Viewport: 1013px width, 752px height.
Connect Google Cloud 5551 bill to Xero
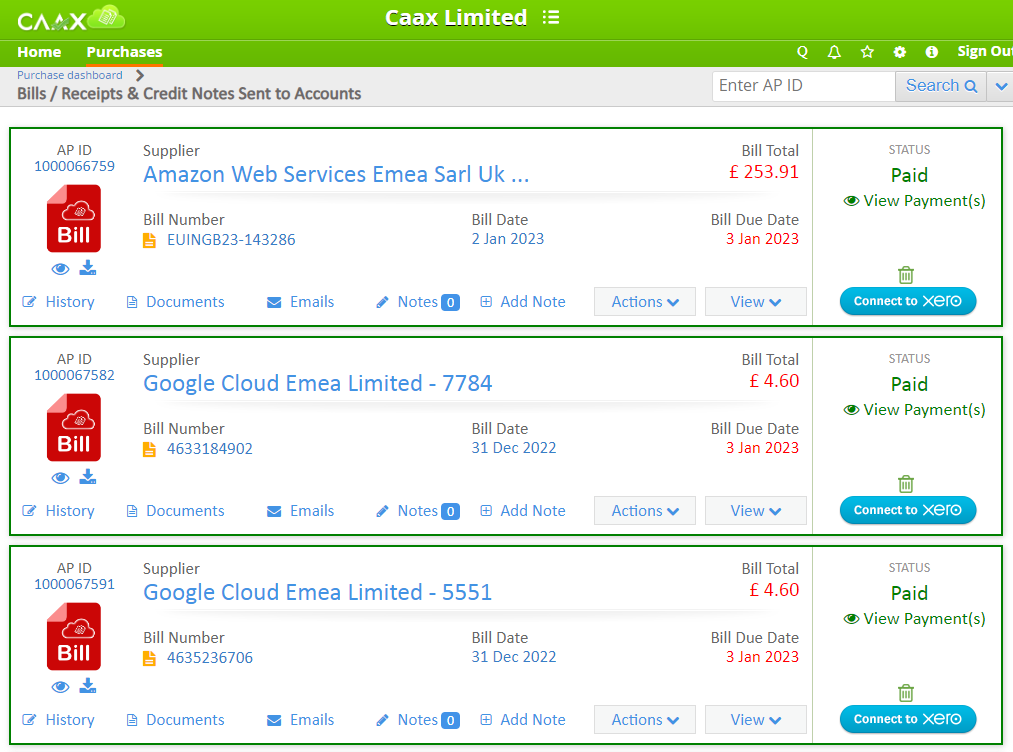coord(908,719)
